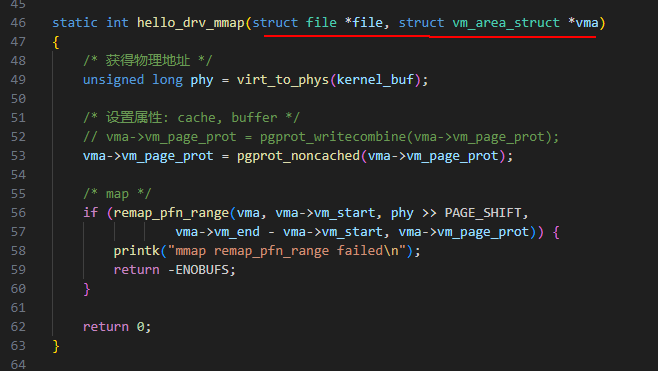Click line number 56 in the gutter
This screenshot has height=371, width=658.
coord(18,213)
